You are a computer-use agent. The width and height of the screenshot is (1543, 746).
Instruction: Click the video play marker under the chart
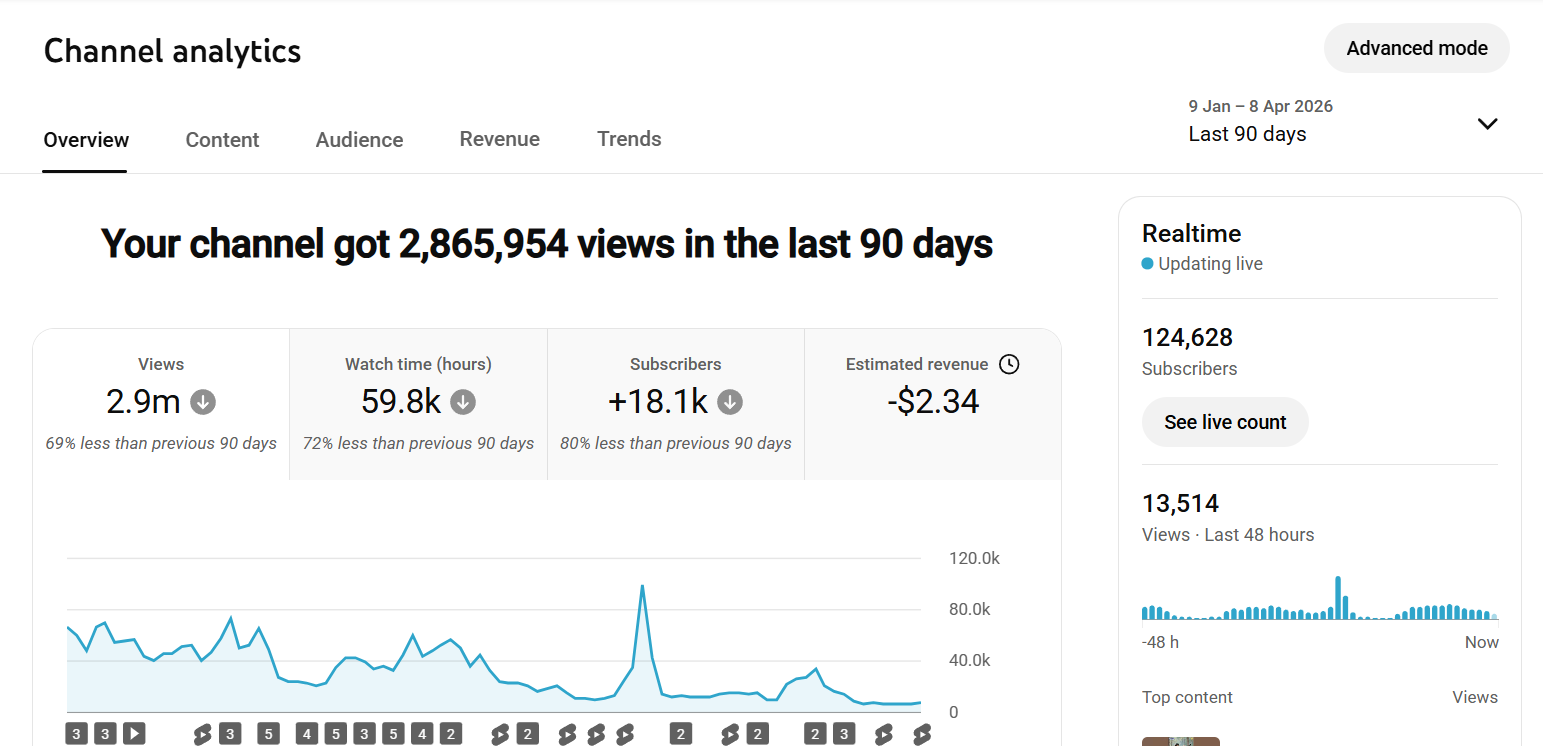tap(134, 734)
